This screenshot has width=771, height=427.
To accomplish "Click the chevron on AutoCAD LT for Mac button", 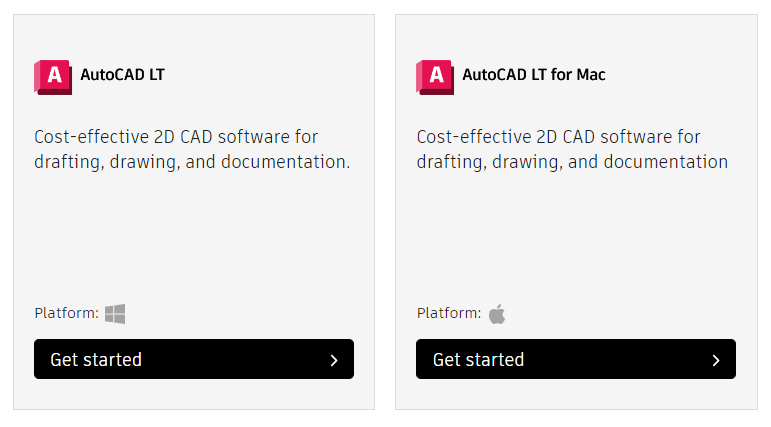I will 716,360.
